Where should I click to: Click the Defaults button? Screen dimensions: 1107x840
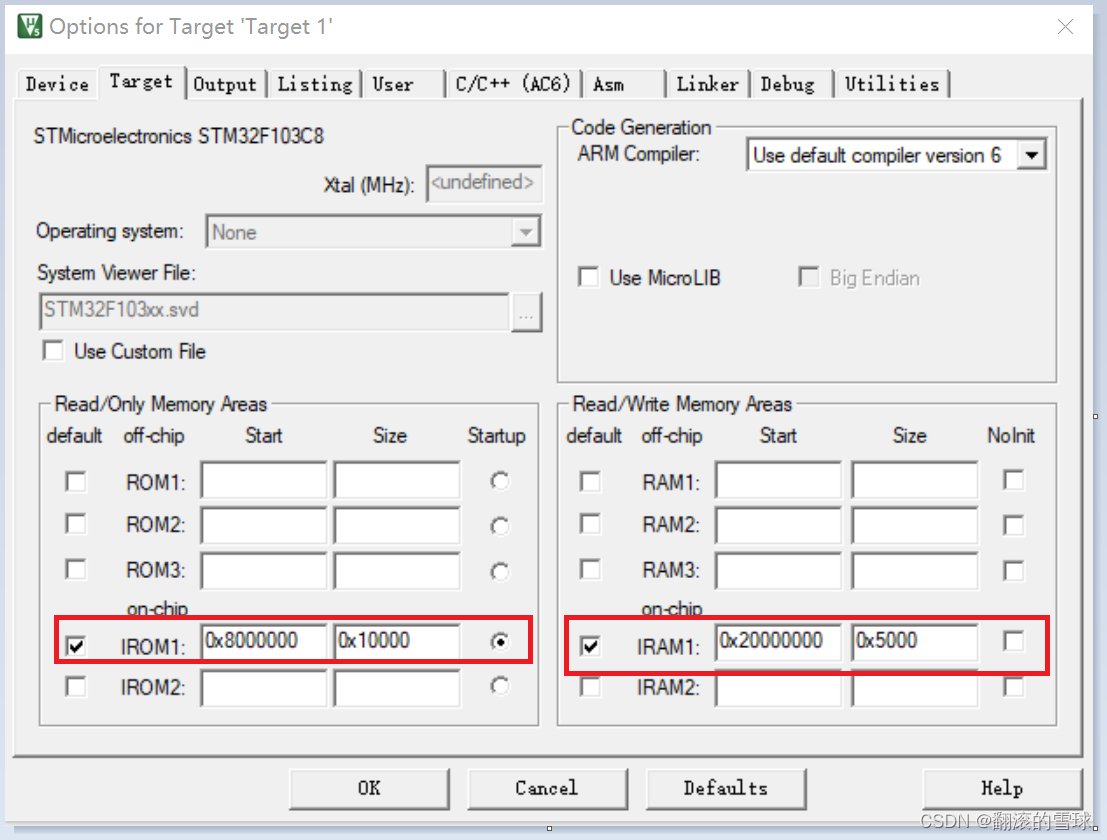click(x=726, y=789)
